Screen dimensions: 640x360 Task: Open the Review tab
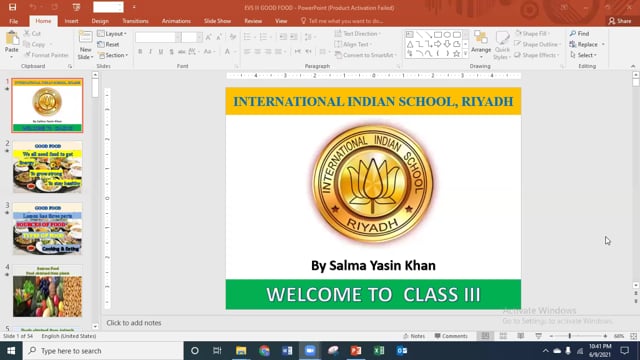253,21
